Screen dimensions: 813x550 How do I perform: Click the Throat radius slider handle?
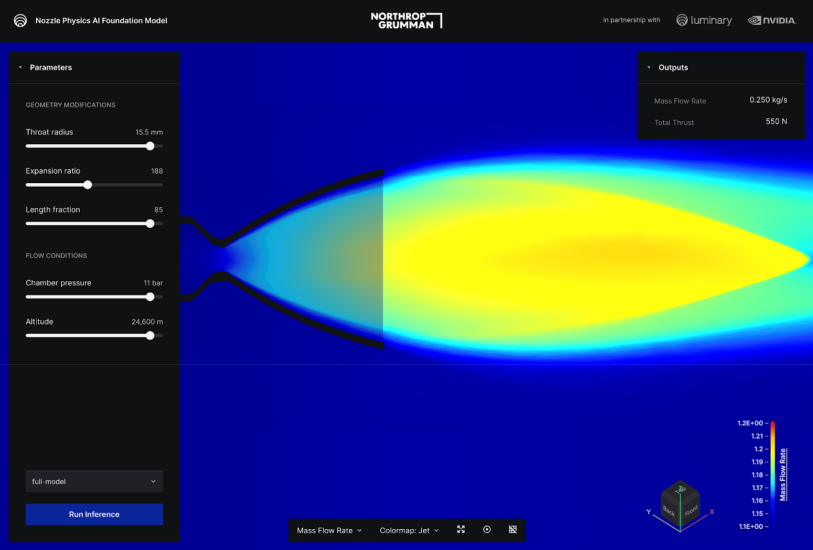(150, 146)
